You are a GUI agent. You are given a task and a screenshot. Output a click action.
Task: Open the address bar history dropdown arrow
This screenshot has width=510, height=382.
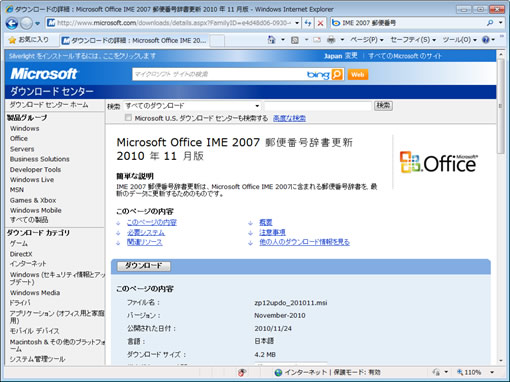(297, 23)
